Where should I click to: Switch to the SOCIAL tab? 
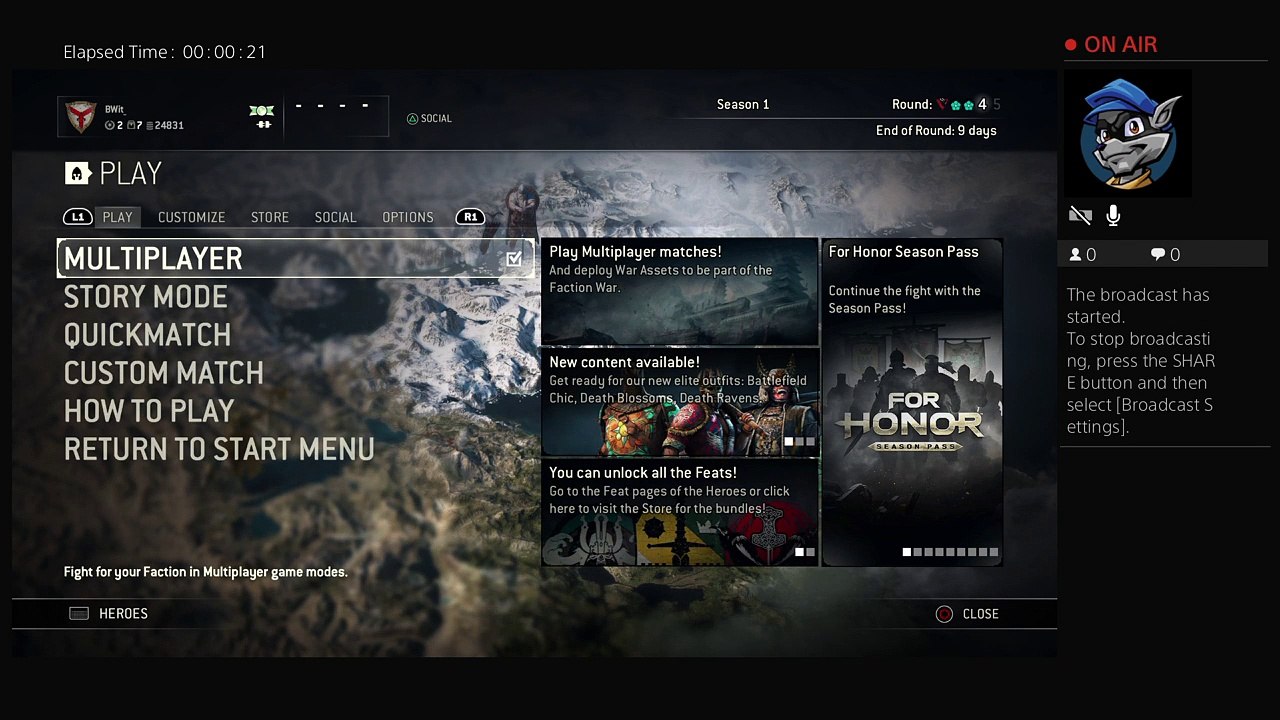(x=336, y=217)
